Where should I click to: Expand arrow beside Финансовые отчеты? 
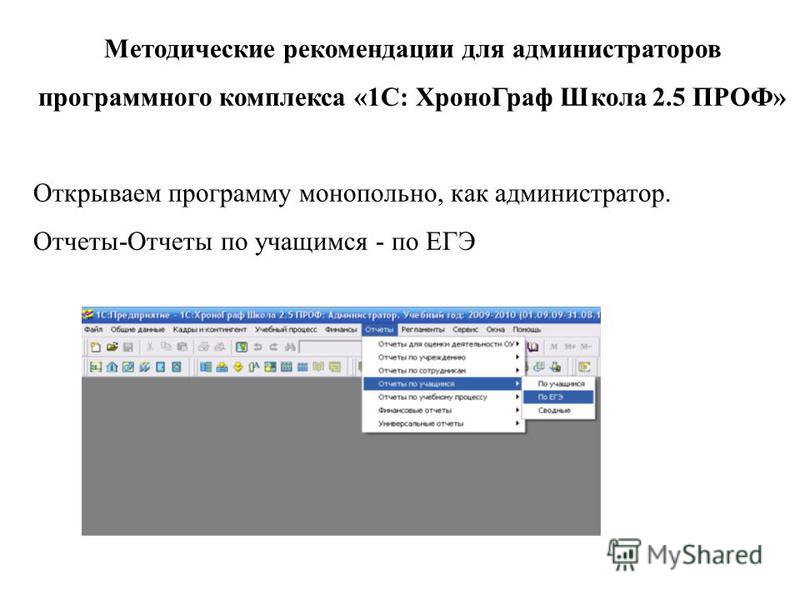(x=518, y=410)
